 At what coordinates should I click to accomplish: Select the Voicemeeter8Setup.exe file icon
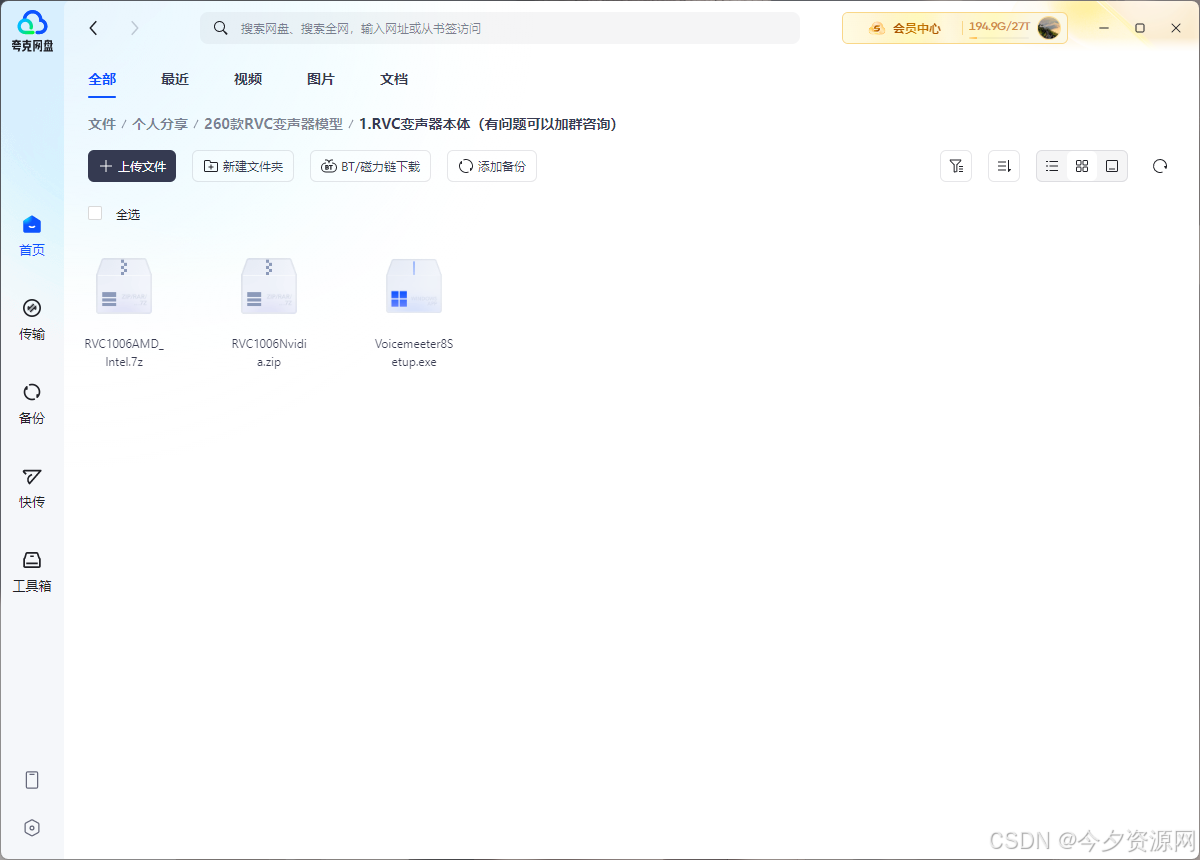pyautogui.click(x=414, y=286)
